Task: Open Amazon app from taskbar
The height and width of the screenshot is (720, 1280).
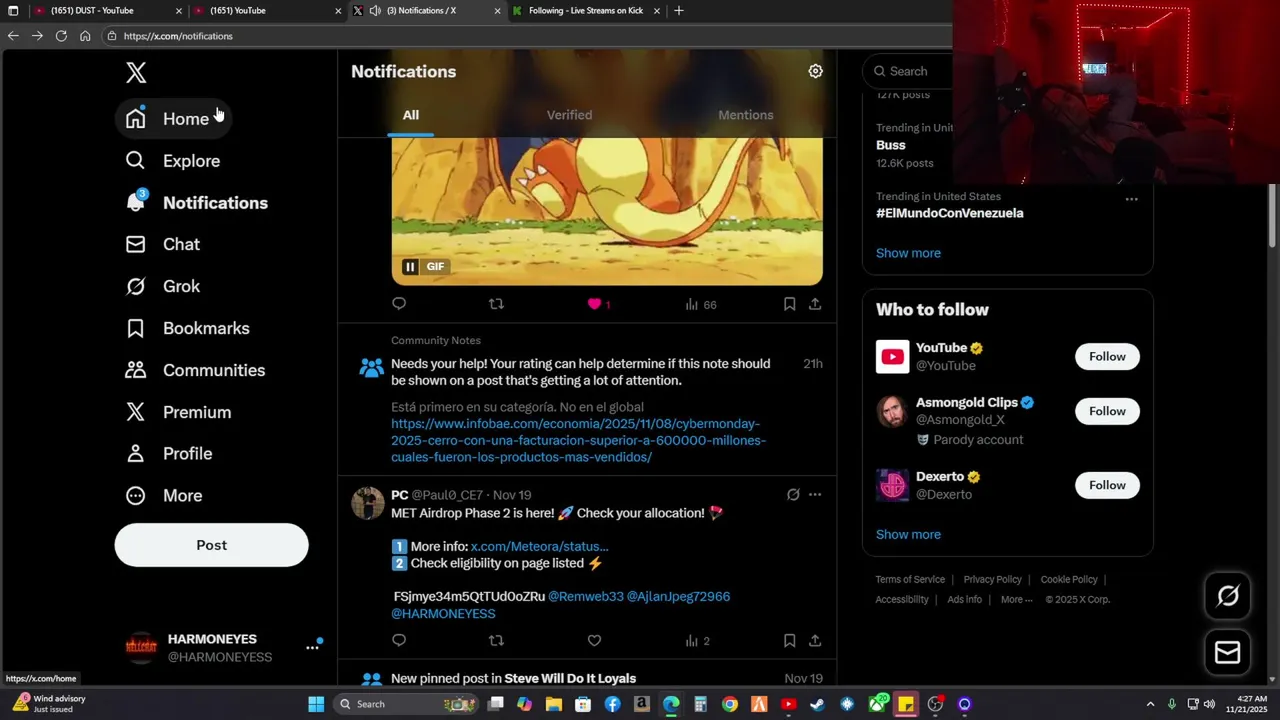Action: [642, 704]
